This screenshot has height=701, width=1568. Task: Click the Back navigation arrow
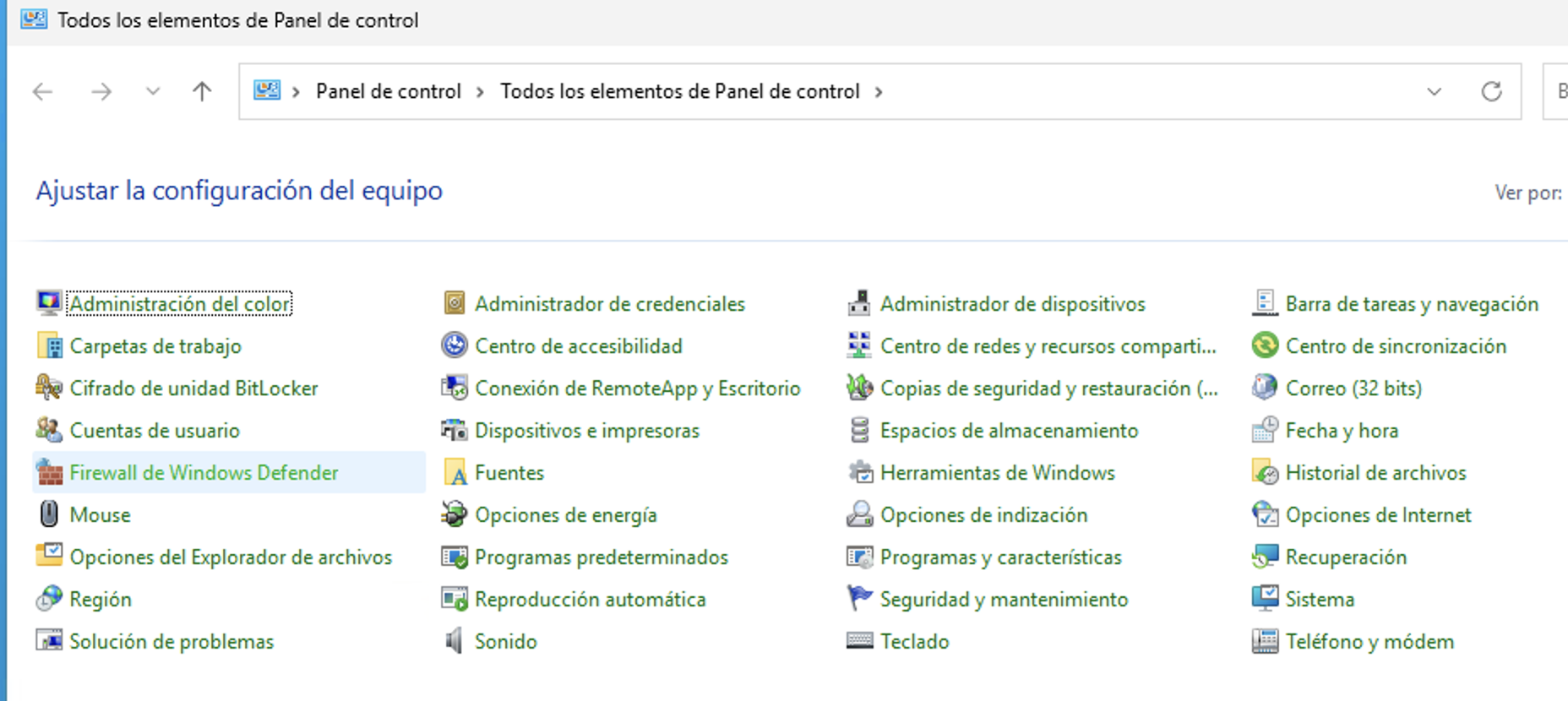[x=42, y=91]
